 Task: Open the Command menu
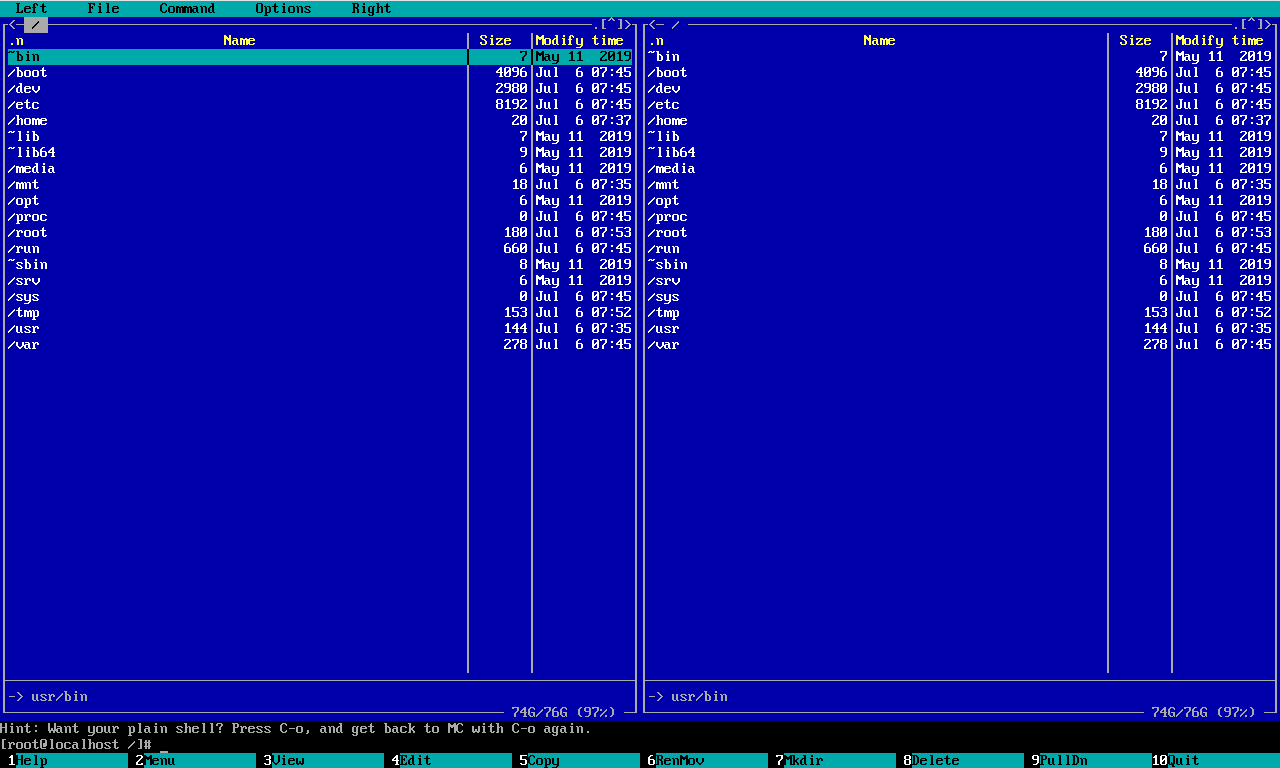187,8
